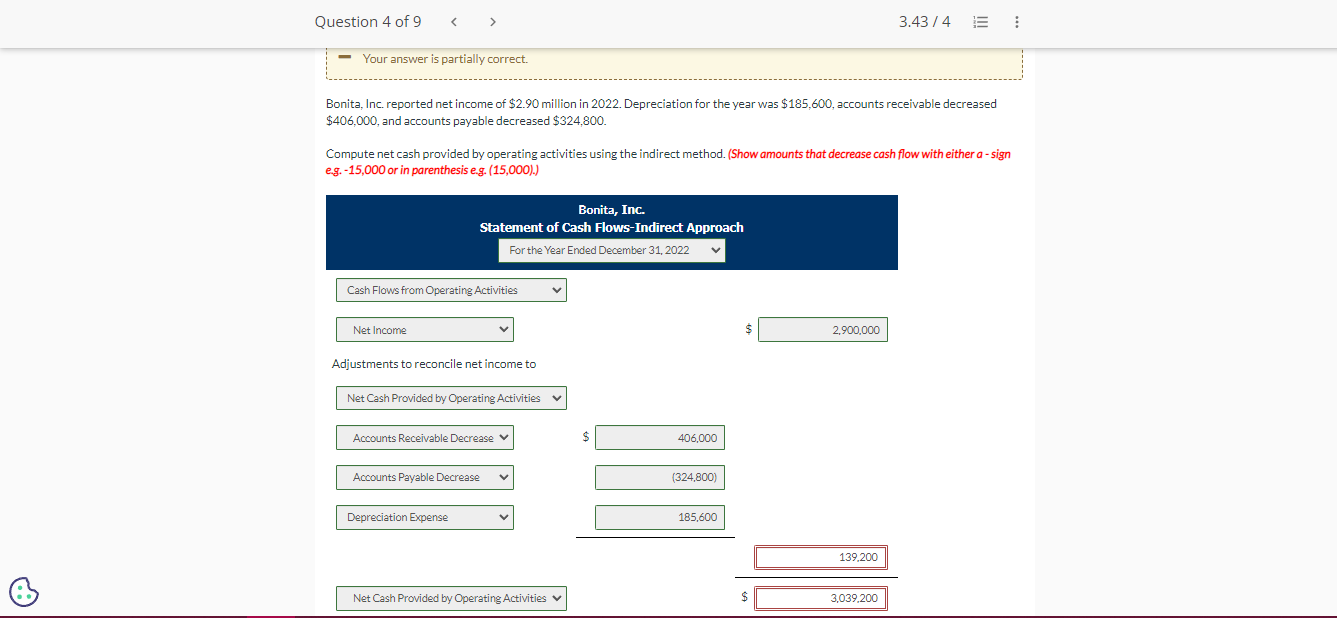Screen dimensions: 1337x618
Task: Open the numbered question list icon
Action: point(980,21)
